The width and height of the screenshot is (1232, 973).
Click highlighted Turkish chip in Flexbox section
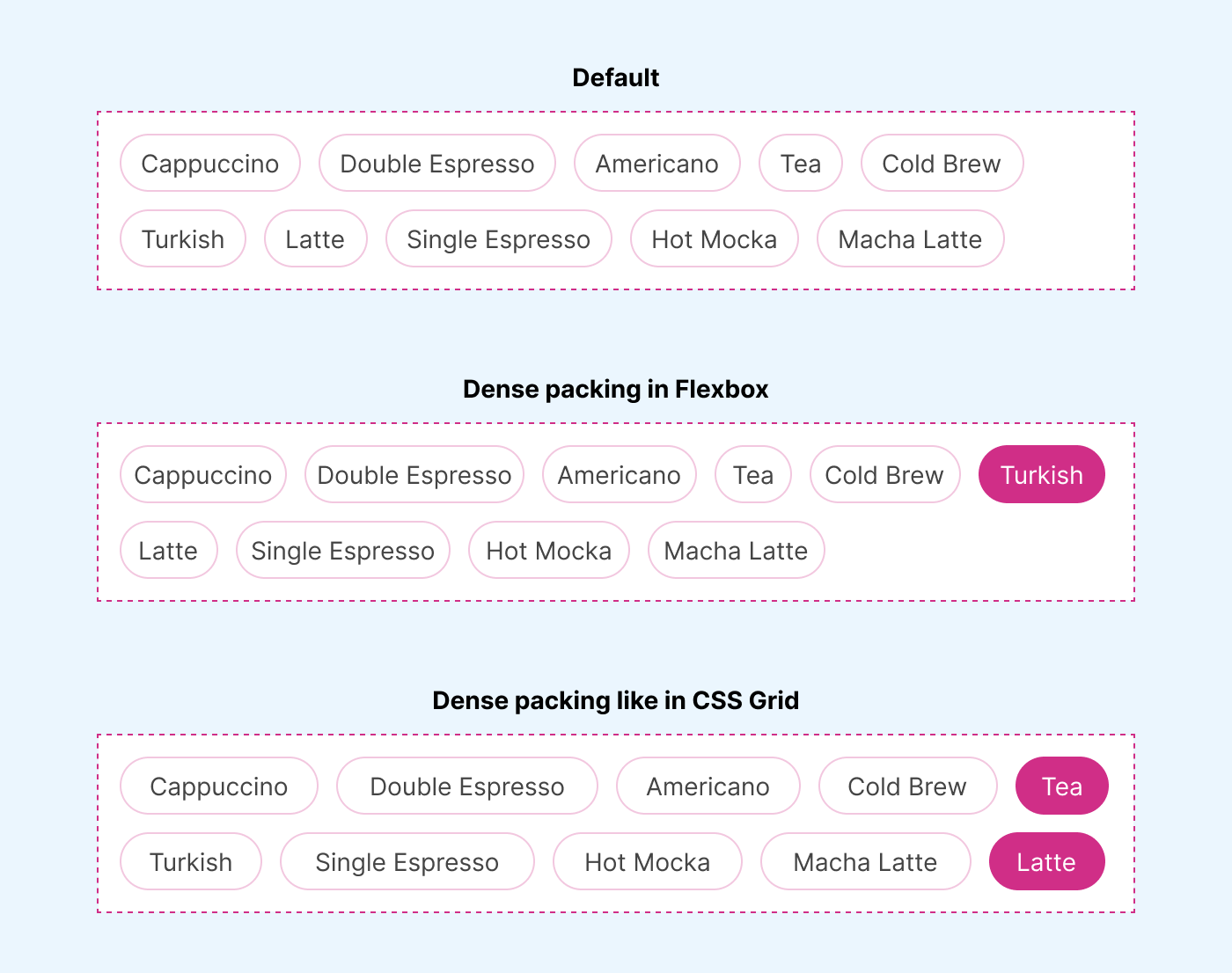1042,475
